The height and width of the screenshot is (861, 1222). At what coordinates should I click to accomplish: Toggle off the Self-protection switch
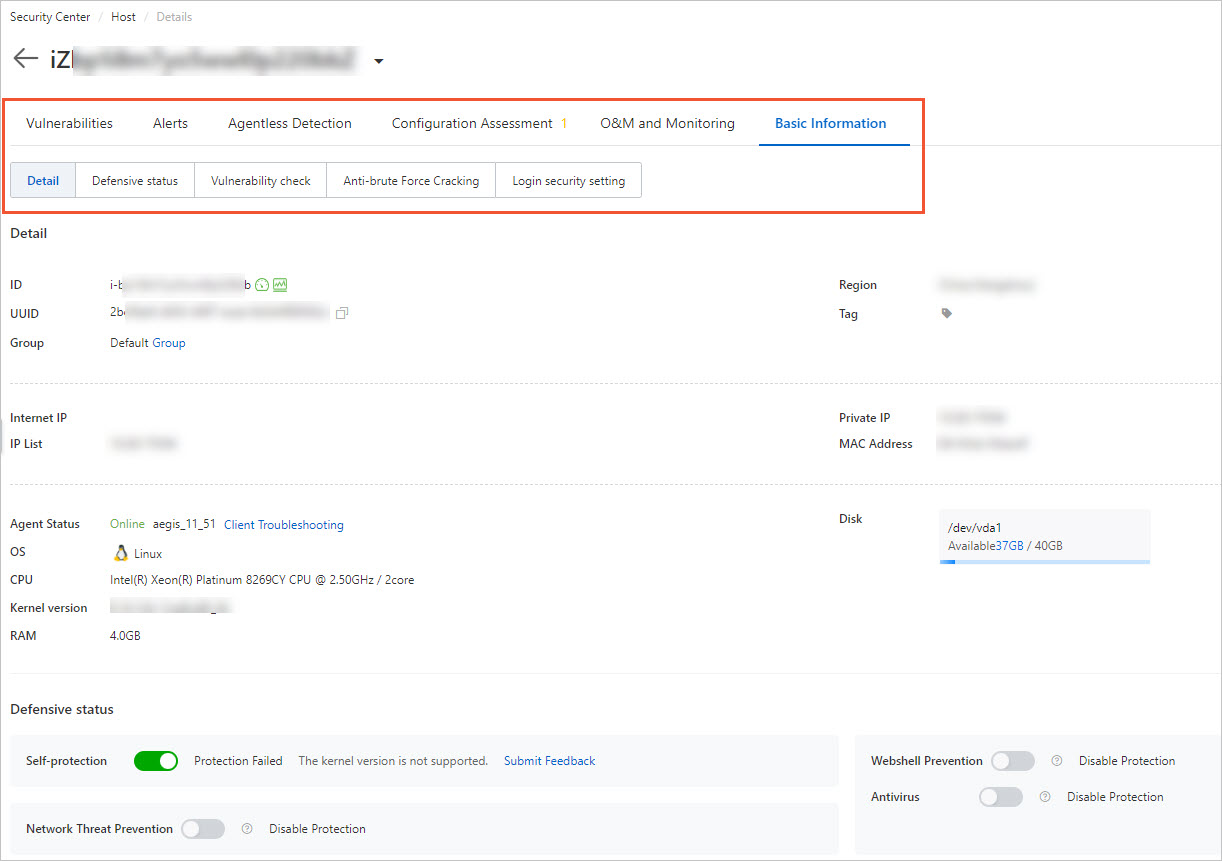[x=155, y=761]
